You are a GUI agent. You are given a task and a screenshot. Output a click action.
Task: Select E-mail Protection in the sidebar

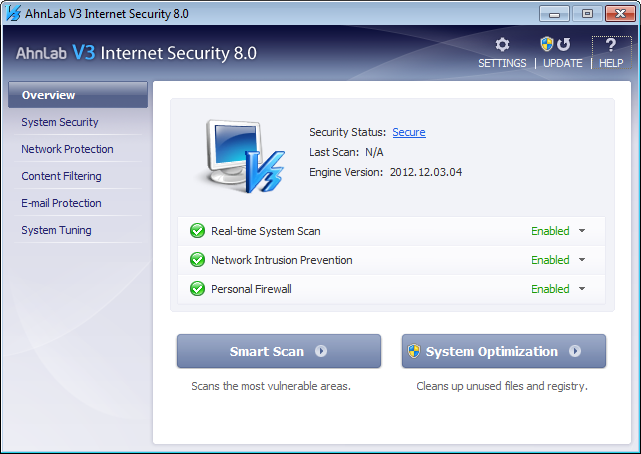click(61, 203)
